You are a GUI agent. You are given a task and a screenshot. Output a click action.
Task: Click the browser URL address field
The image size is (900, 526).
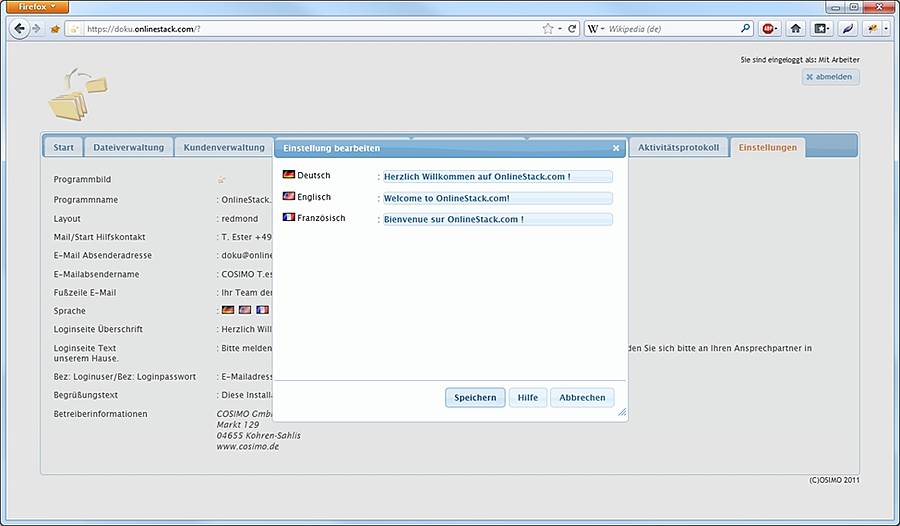(310, 29)
